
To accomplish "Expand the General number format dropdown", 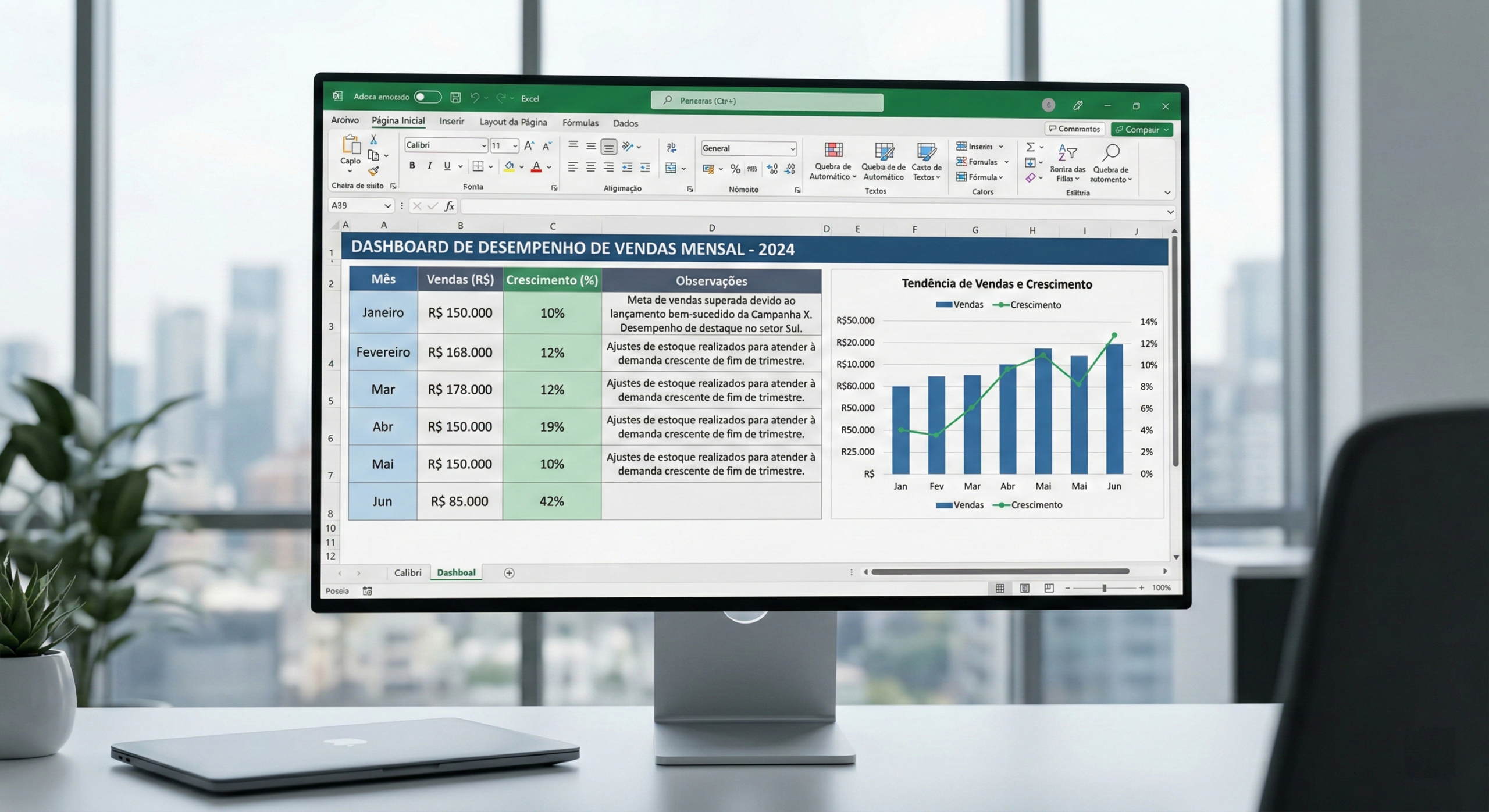I will click(793, 148).
